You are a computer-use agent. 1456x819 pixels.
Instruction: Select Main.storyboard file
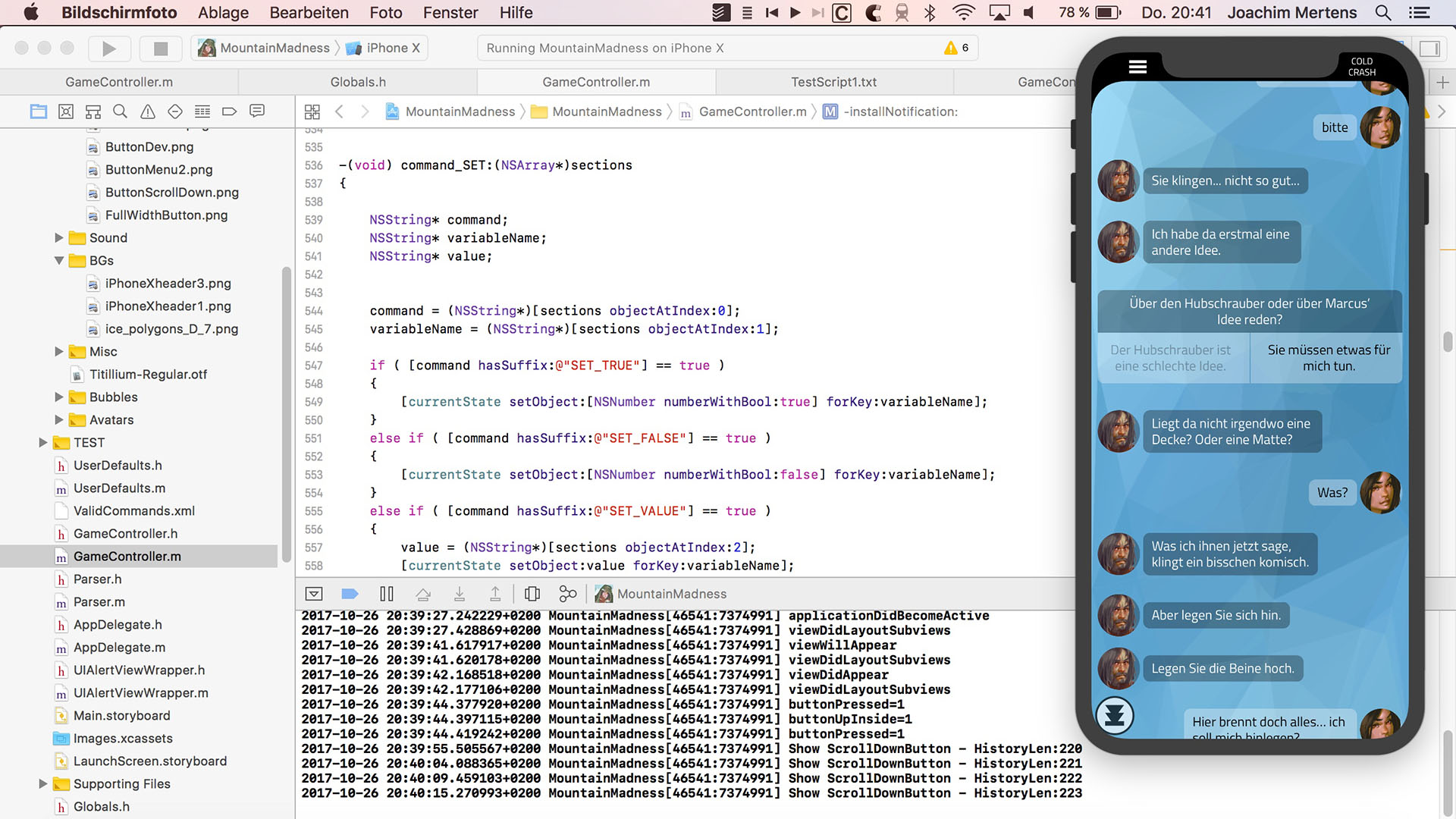pos(121,716)
